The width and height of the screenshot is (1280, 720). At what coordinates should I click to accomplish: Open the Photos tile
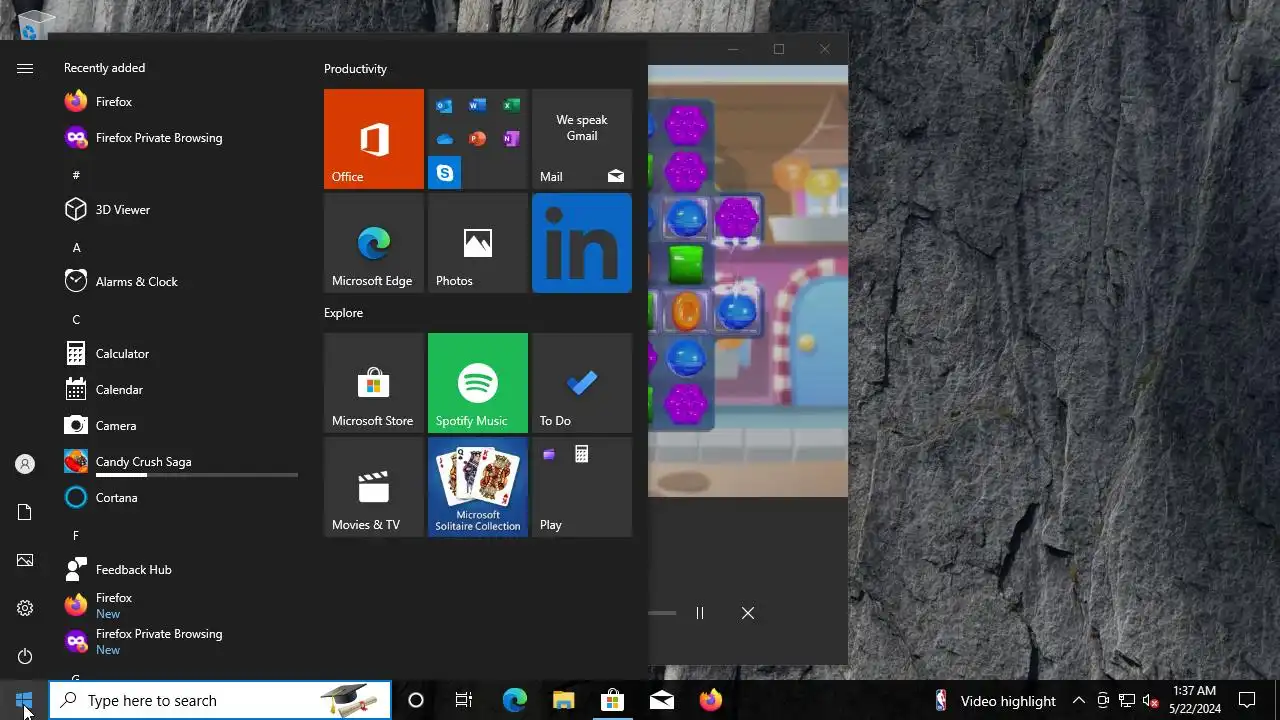(x=478, y=243)
